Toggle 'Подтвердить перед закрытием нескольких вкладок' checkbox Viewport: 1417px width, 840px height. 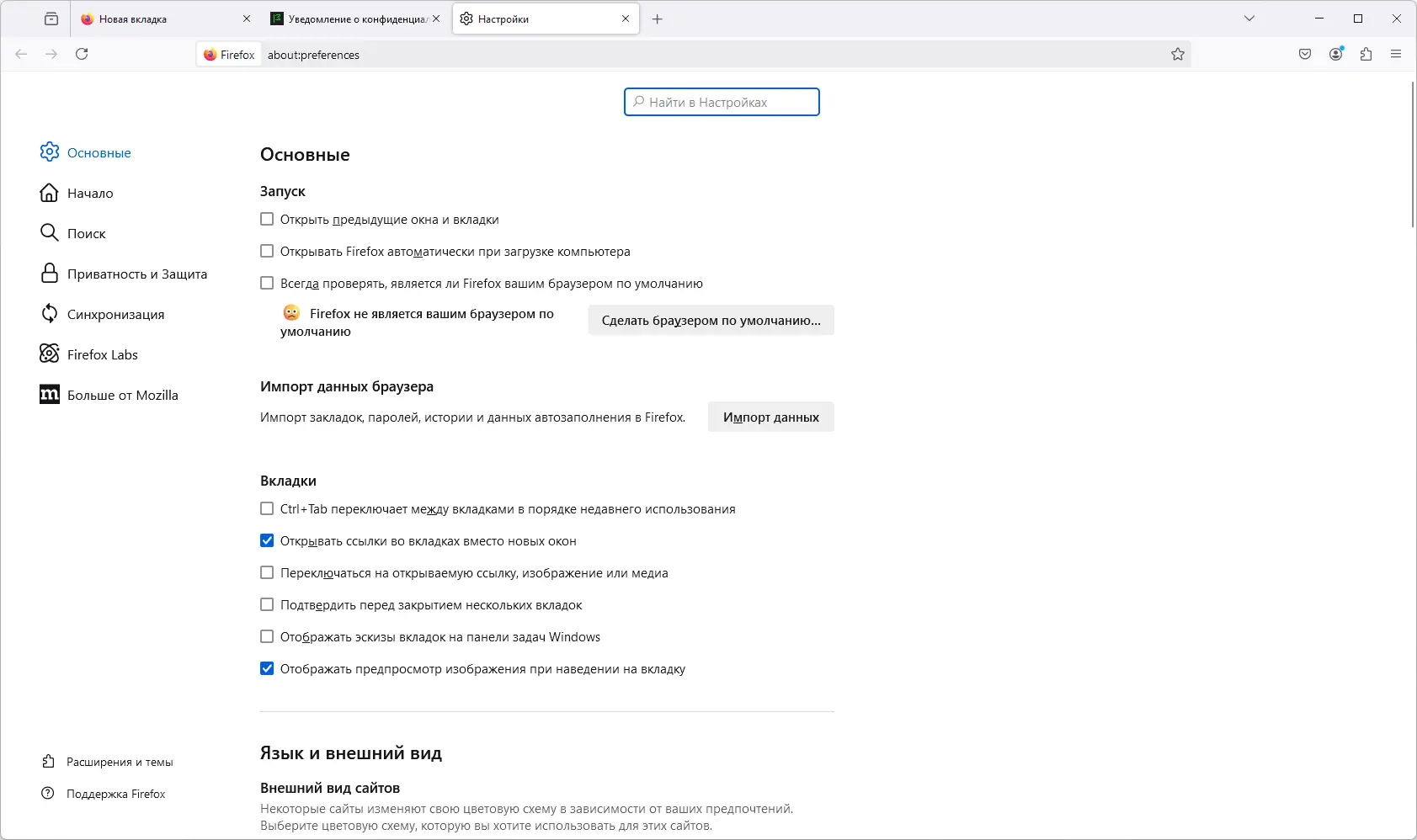(267, 605)
